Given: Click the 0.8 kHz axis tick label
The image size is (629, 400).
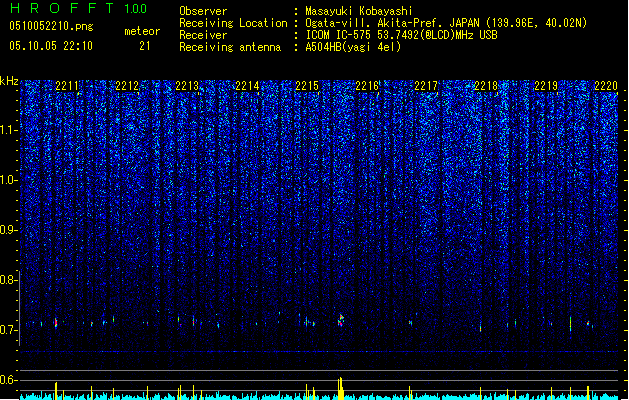Looking at the screenshot, I should click(x=9, y=280).
